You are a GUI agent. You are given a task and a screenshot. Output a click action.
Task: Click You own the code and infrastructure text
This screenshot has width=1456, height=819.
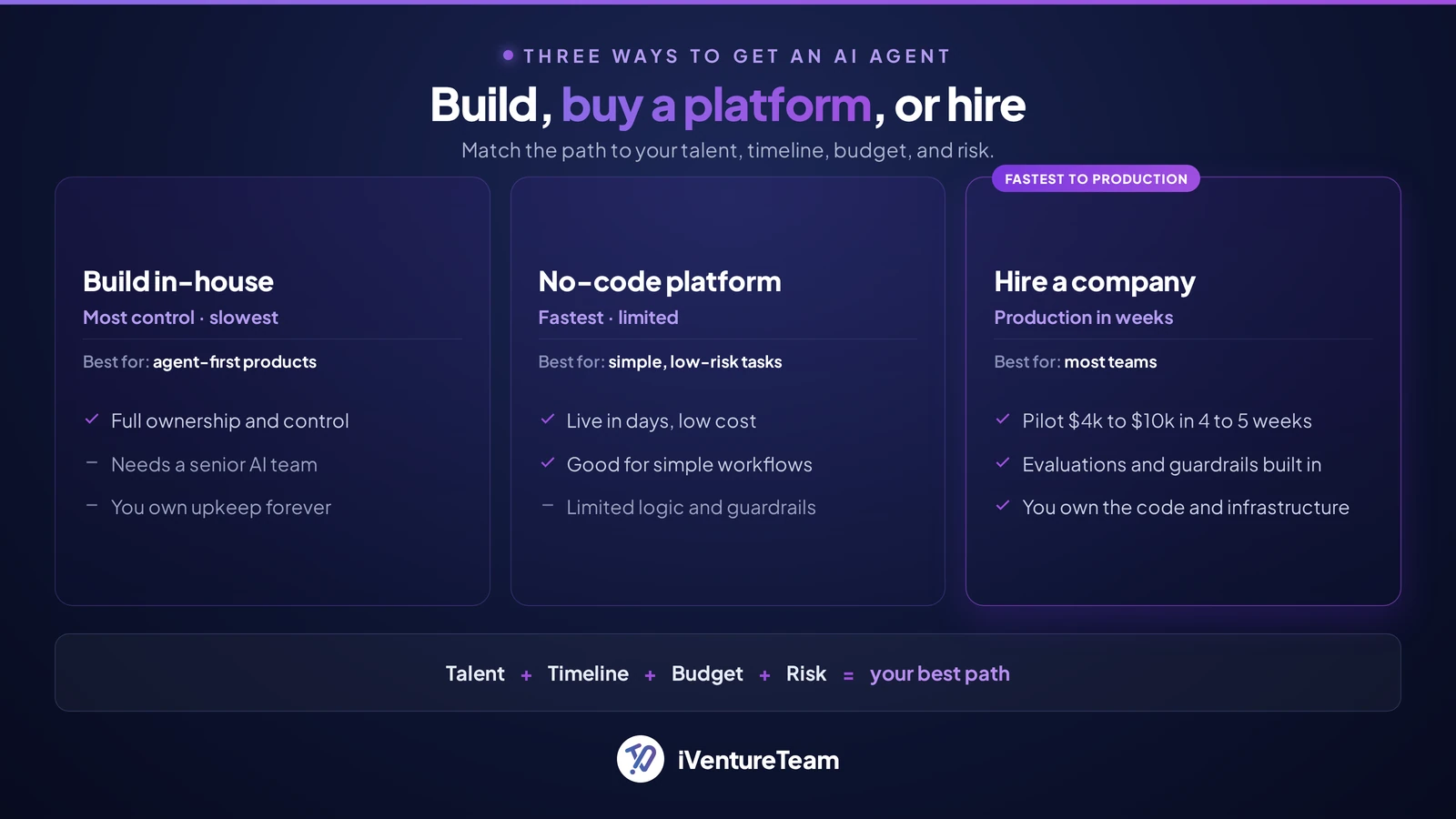pos(1186,507)
